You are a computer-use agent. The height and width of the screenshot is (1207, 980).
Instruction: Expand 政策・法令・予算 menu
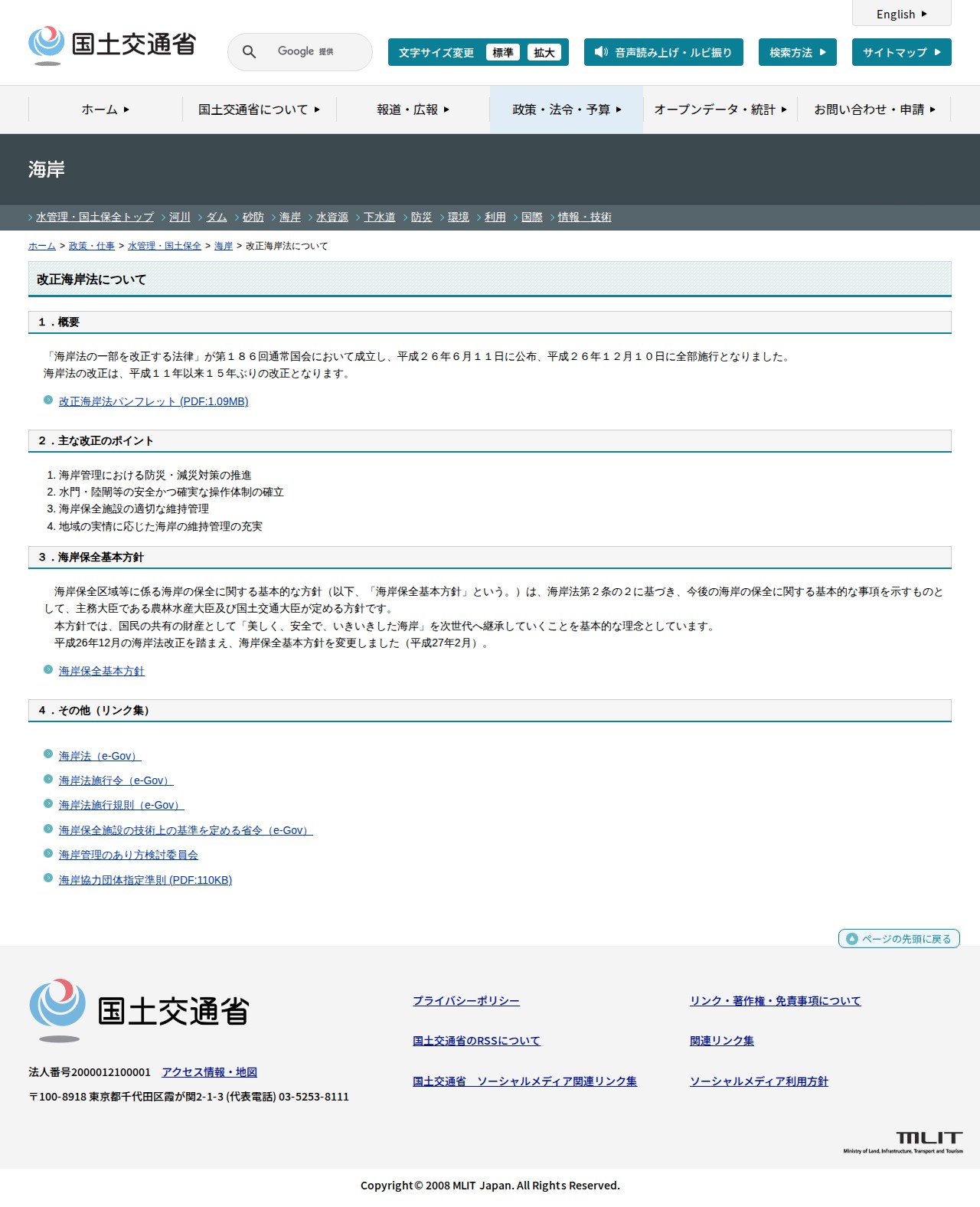click(567, 110)
